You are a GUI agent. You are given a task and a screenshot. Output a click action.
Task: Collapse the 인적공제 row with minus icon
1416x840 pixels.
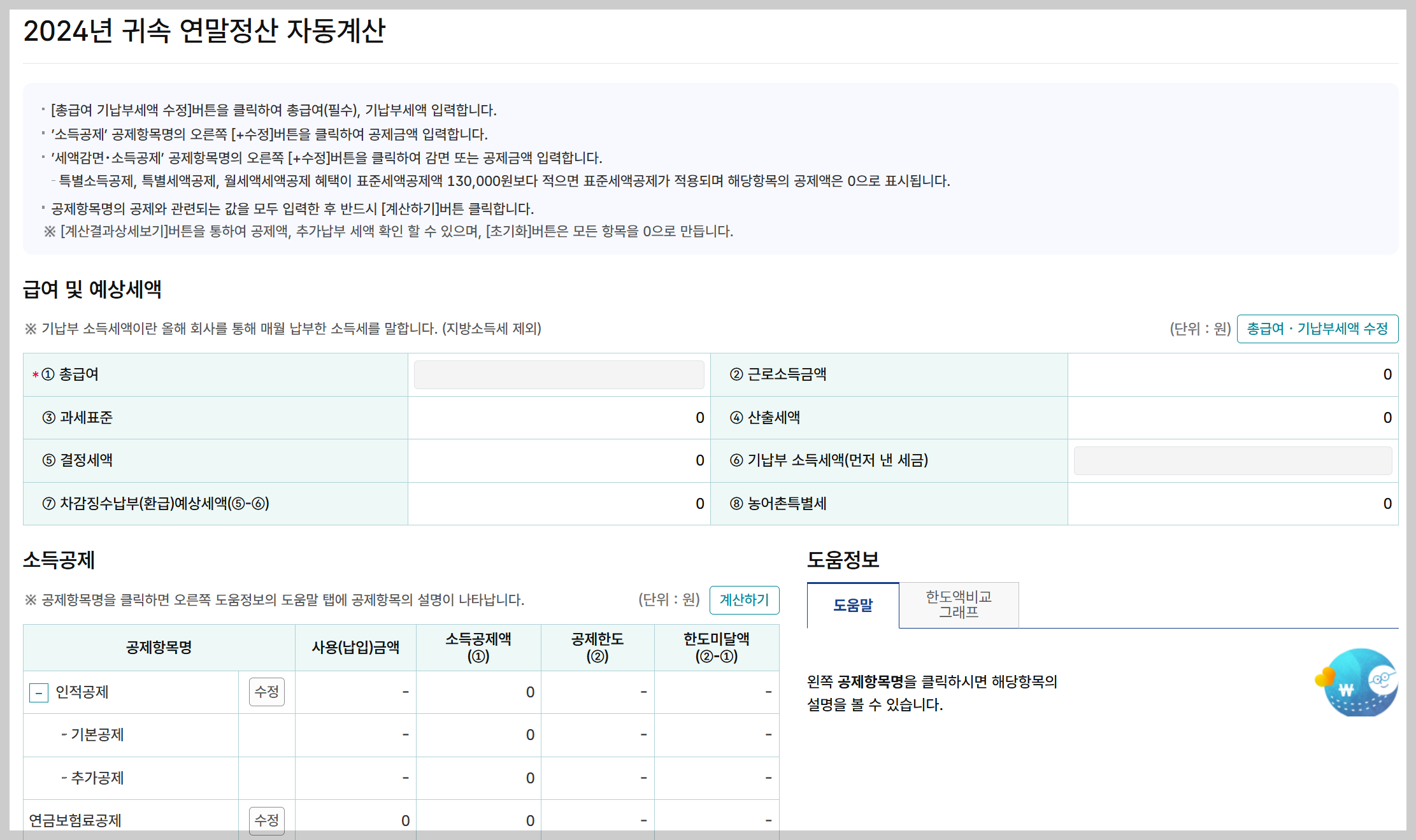coord(39,692)
